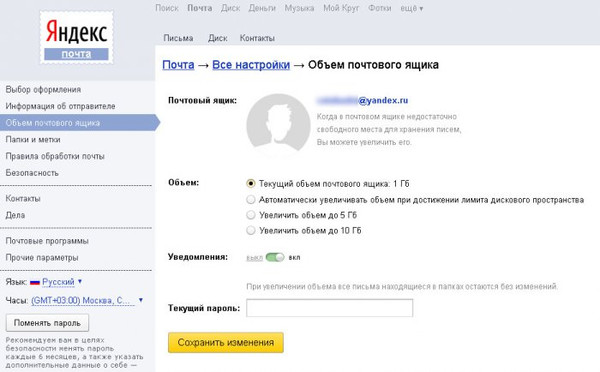Open Диск in the top services bar
Image resolution: width=600 pixels, height=372 pixels.
pos(230,8)
